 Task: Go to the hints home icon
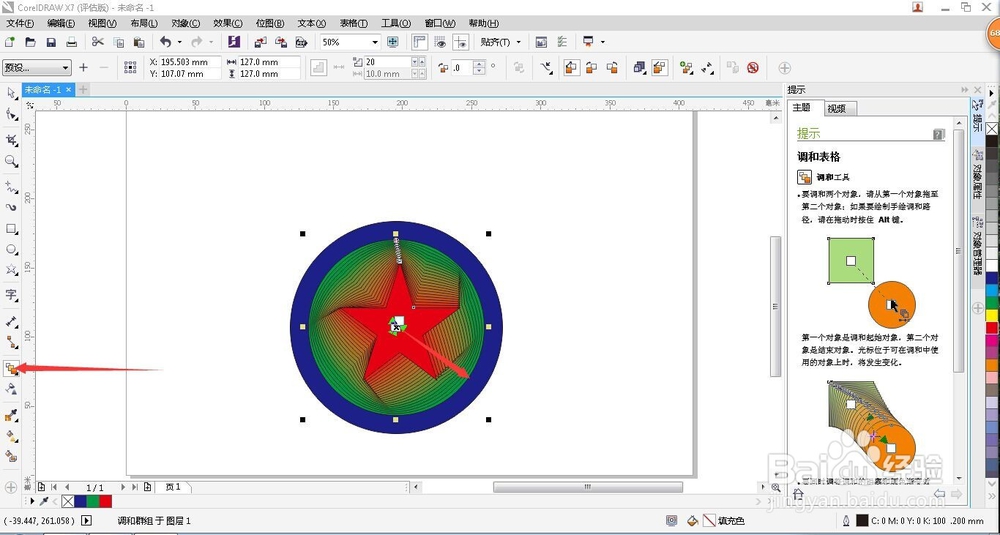798,494
